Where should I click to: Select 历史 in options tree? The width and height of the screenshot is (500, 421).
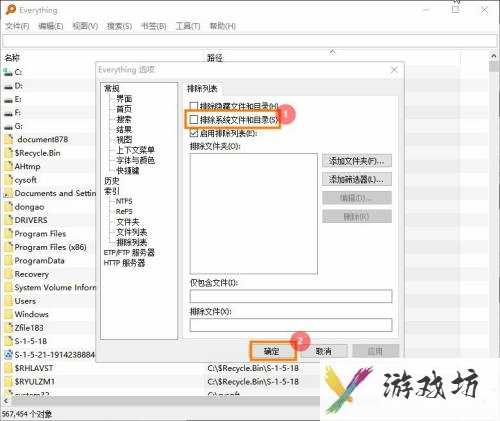[112, 181]
